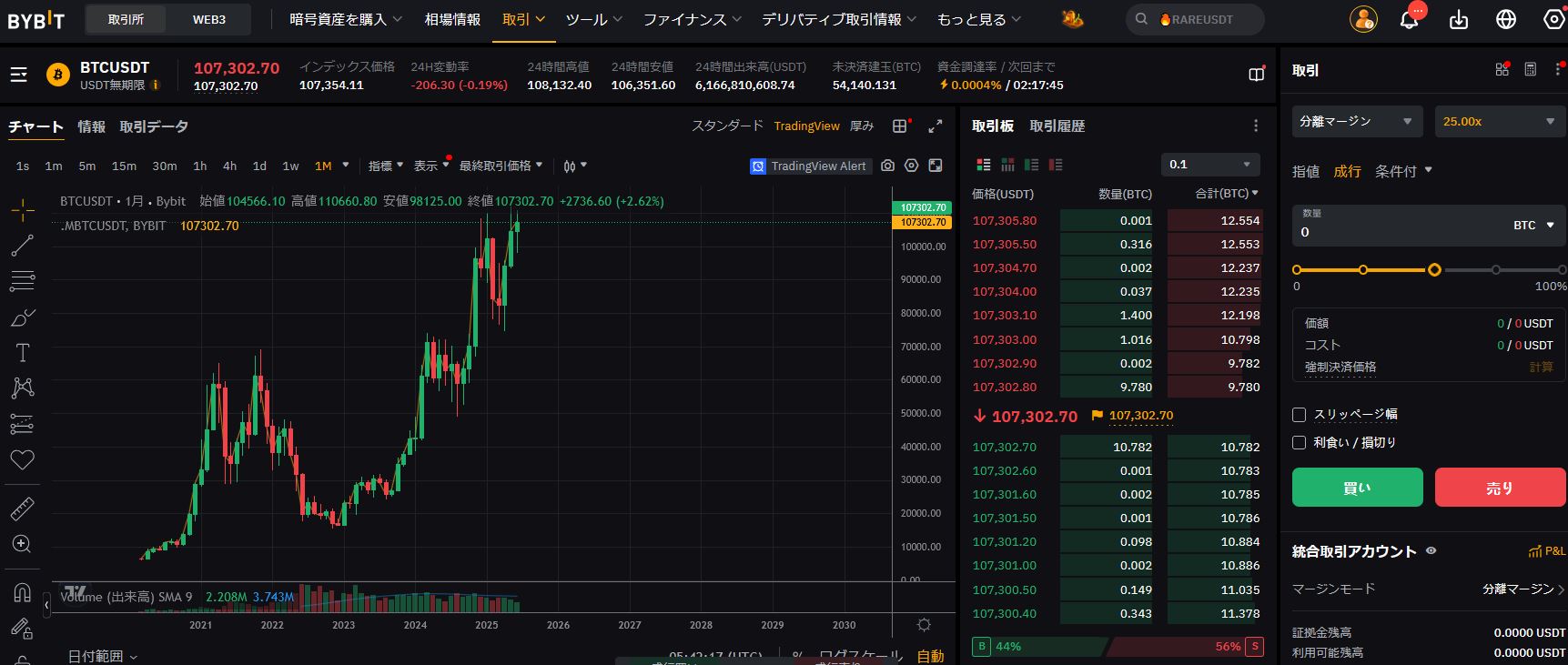Toggle the lock-all-drawings pencil icon

point(23,628)
